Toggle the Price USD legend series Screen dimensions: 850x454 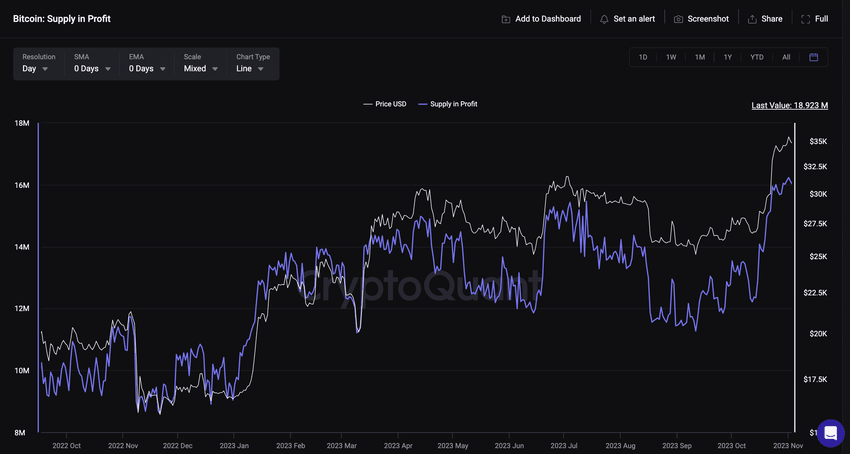point(385,104)
